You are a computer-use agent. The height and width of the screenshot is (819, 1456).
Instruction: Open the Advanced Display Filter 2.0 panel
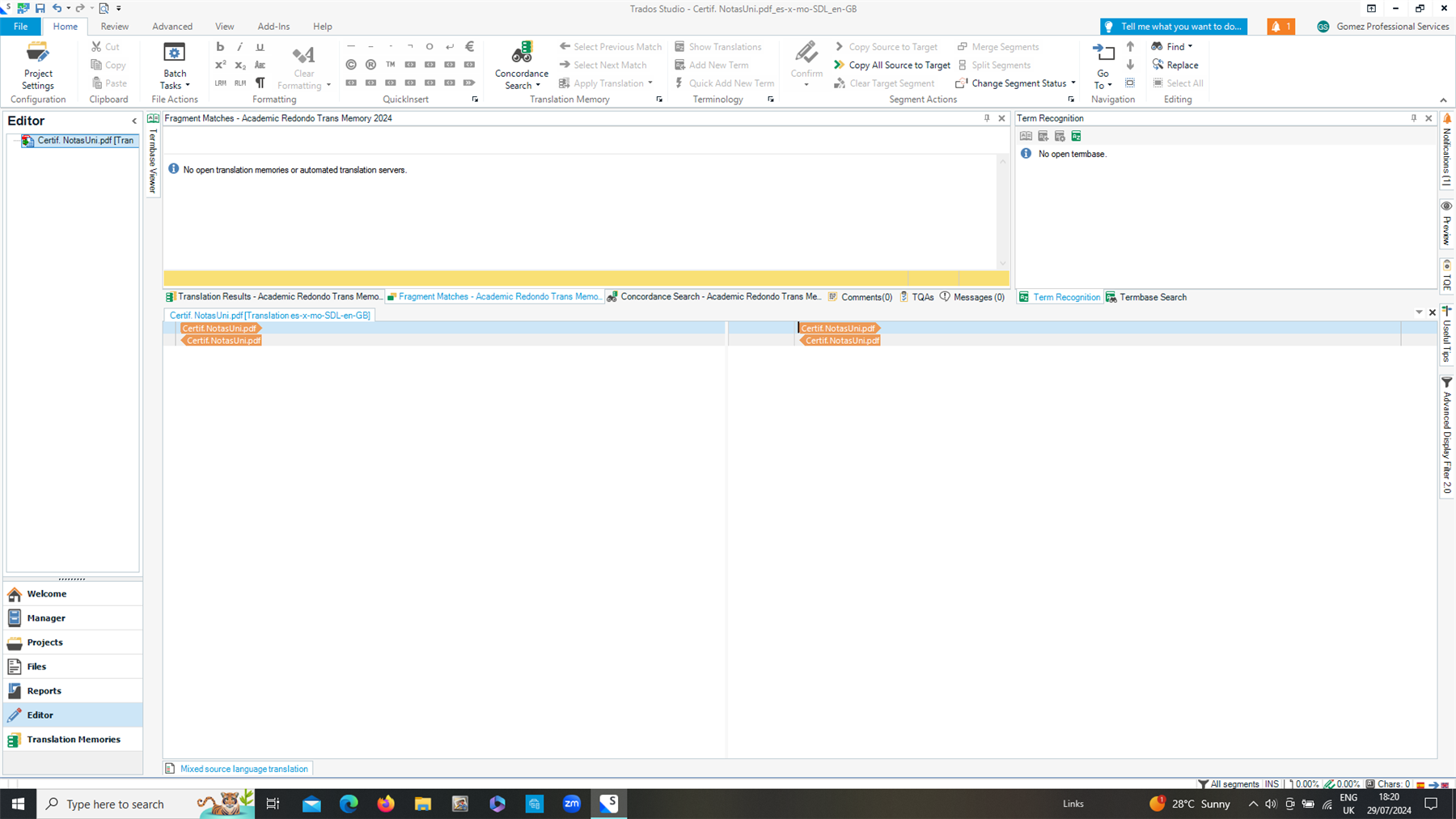tap(1447, 435)
